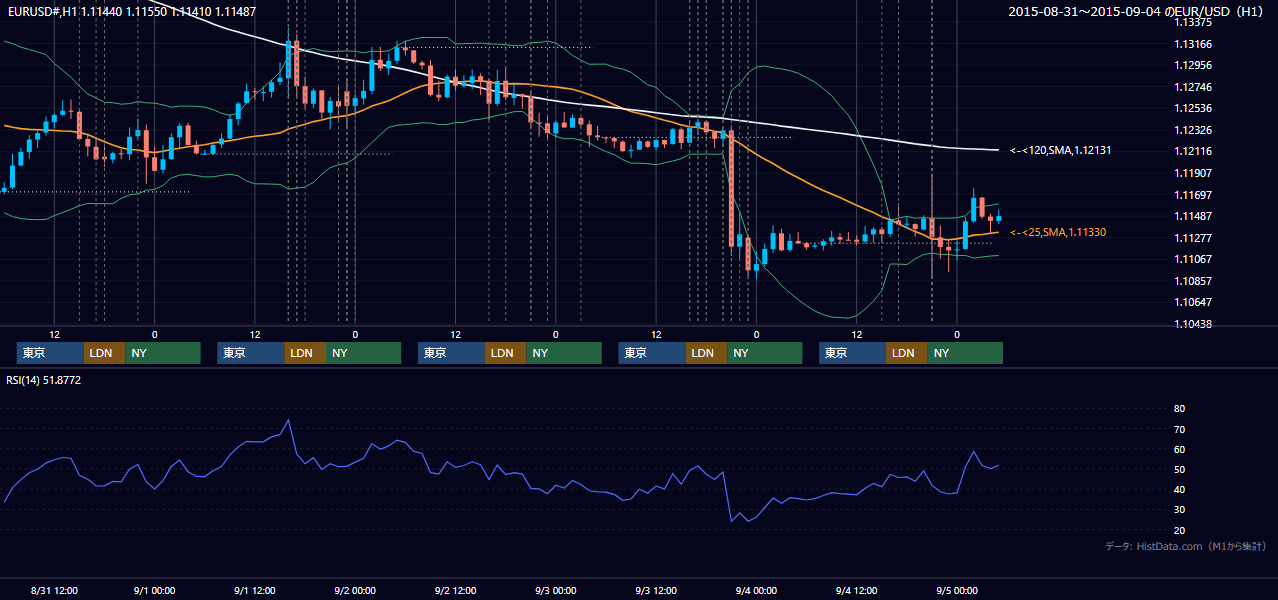Select RSI scale value 60
This screenshot has height=600, width=1278.
point(1179,449)
